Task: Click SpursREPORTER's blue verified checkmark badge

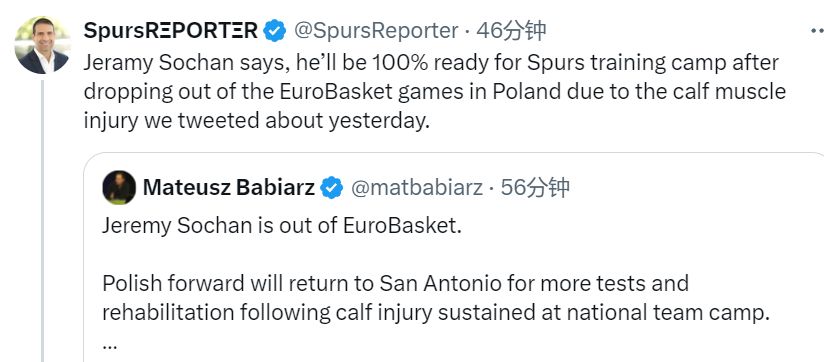Action: point(275,30)
